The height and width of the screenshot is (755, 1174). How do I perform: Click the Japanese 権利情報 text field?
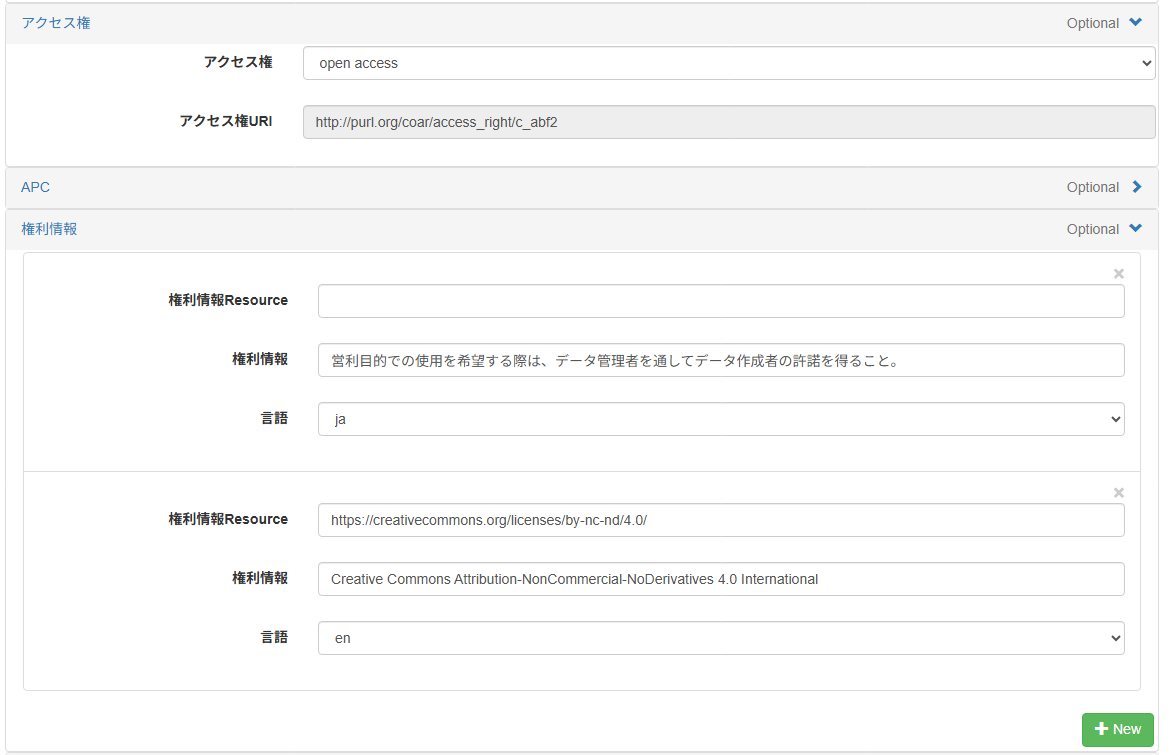[x=721, y=360]
